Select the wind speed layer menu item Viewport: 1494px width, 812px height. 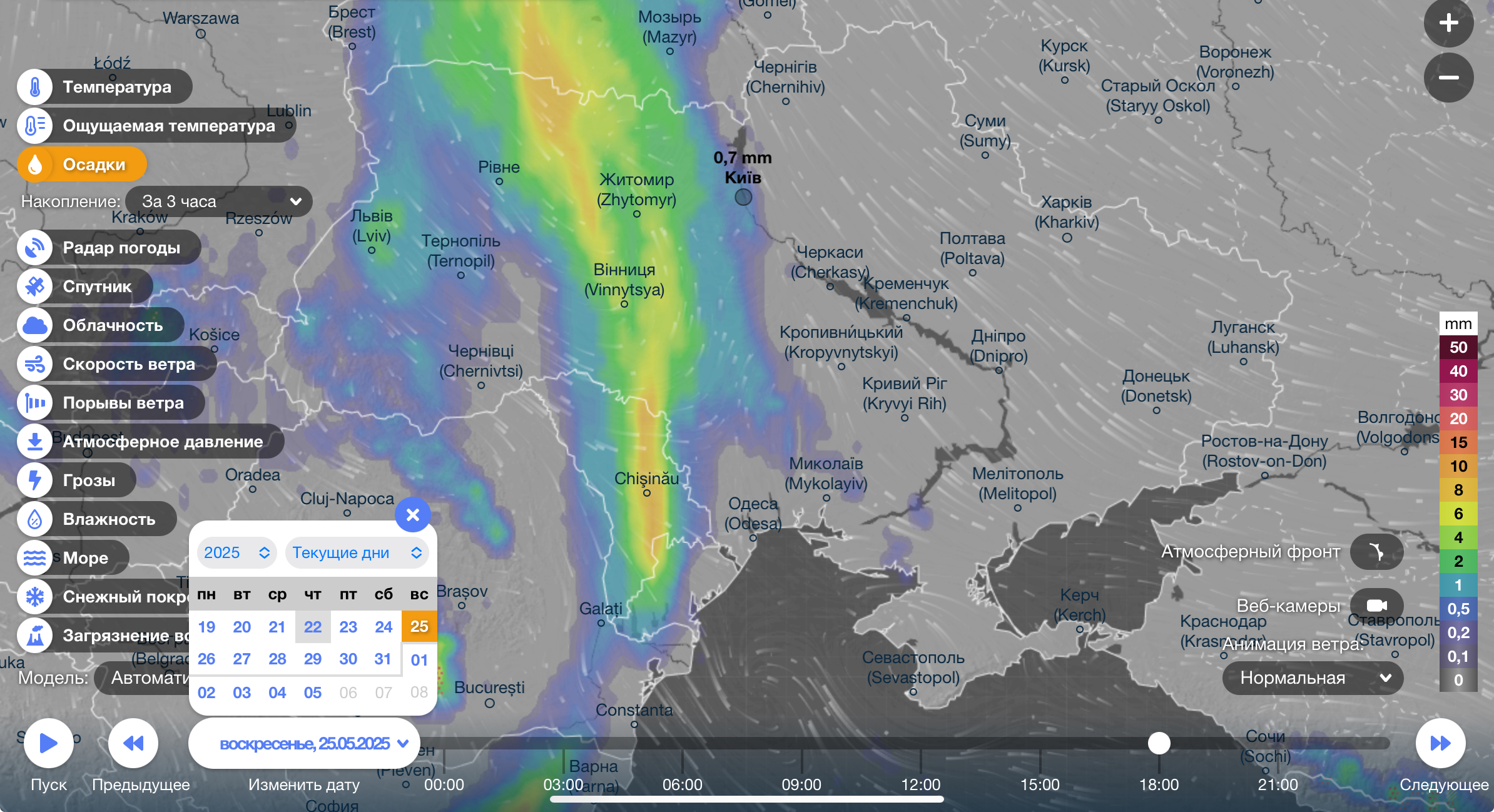pyautogui.click(x=128, y=364)
